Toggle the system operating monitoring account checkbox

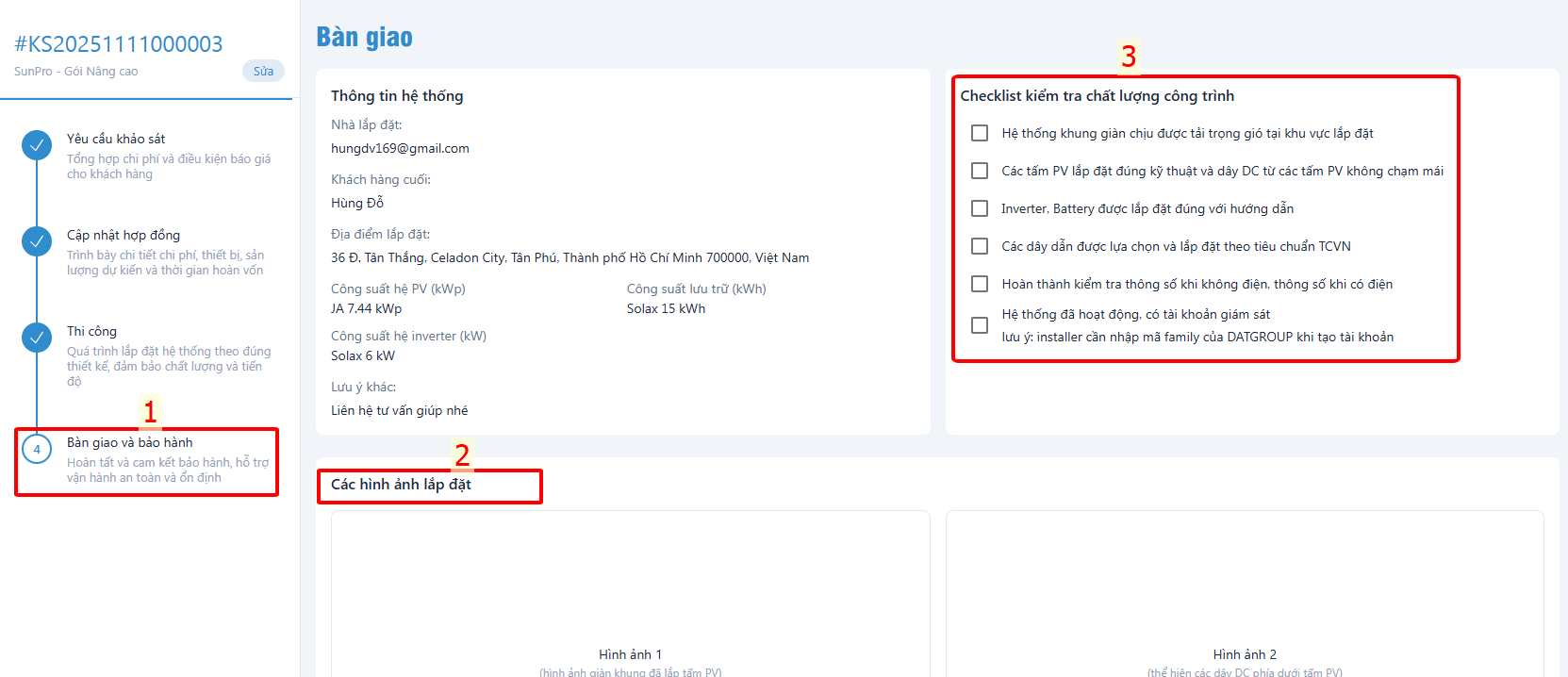[980, 325]
